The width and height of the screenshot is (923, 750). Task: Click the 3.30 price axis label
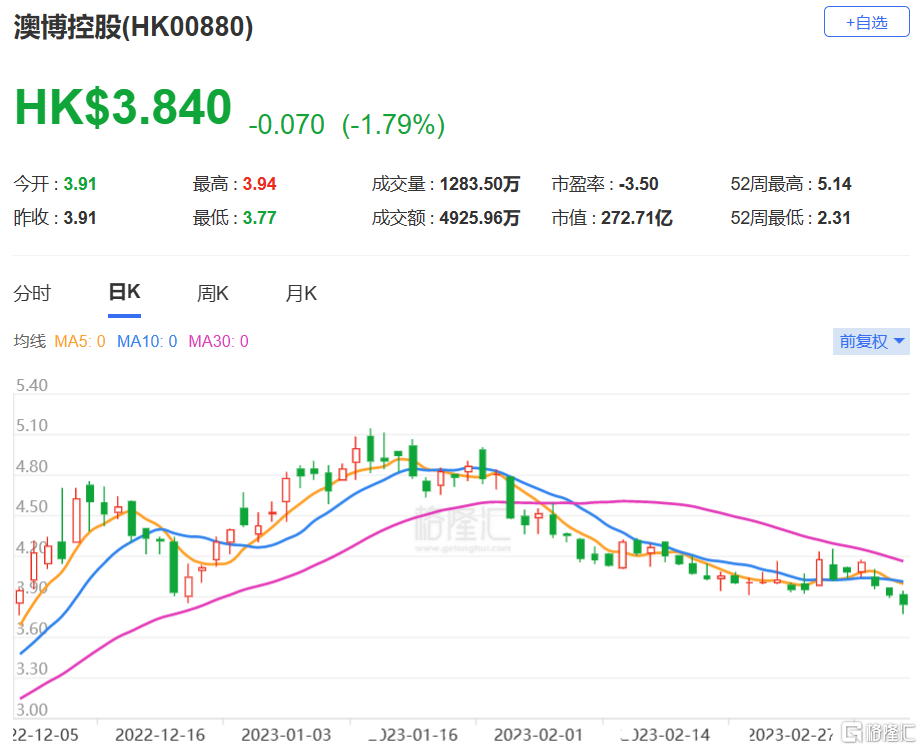(x=32, y=669)
